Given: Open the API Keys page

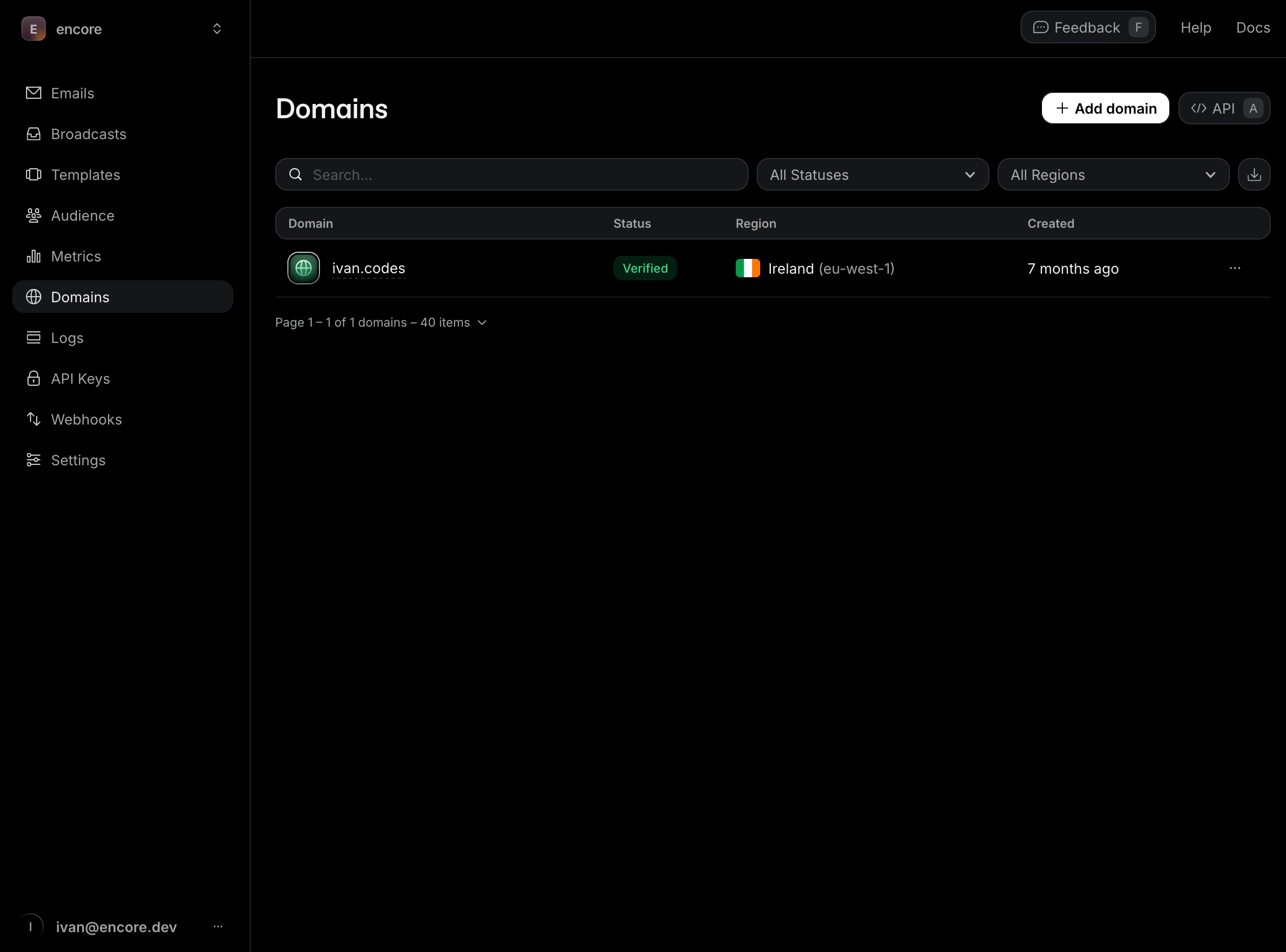Looking at the screenshot, I should pos(81,379).
